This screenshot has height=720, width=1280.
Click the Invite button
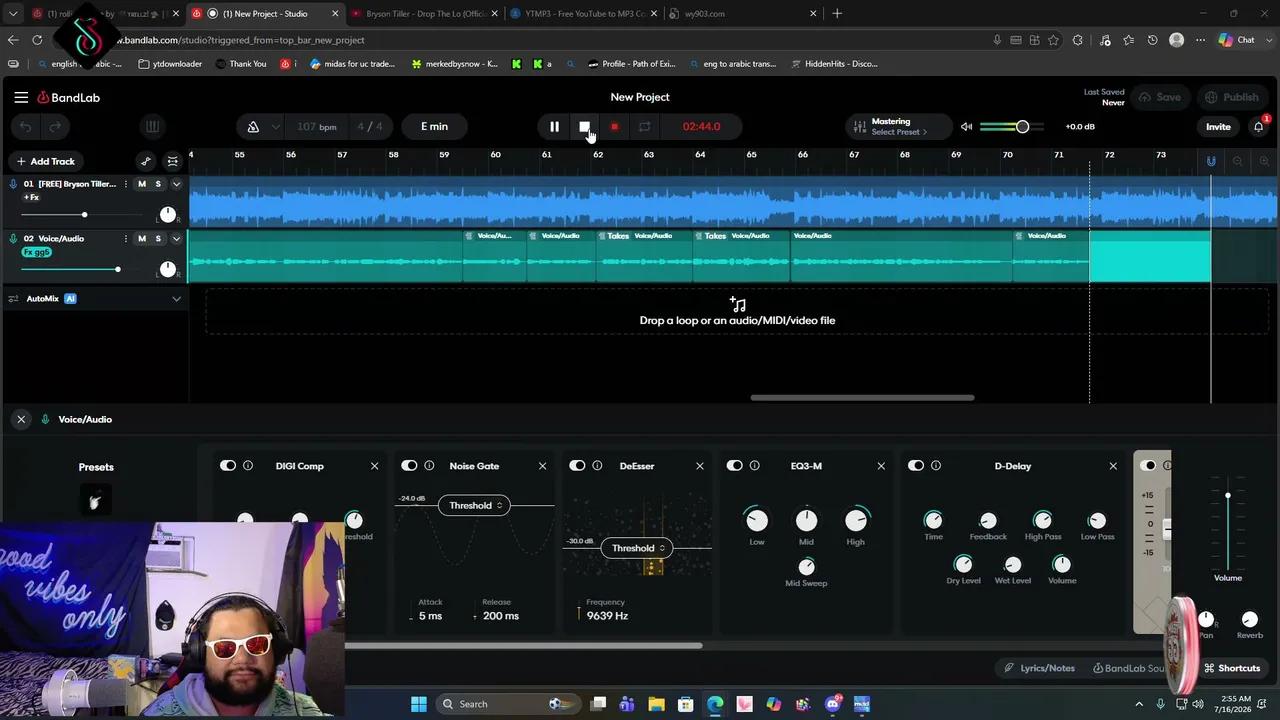tap(1218, 127)
